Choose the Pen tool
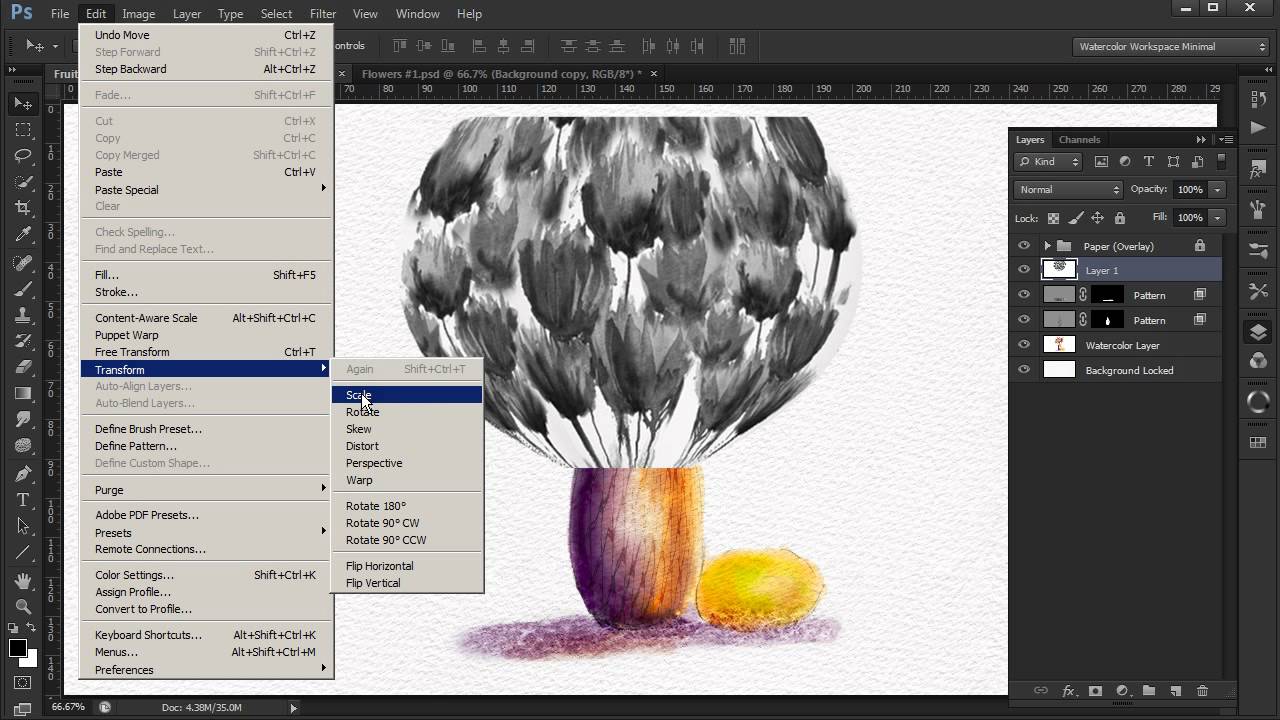This screenshot has width=1280, height=720. tap(23, 473)
